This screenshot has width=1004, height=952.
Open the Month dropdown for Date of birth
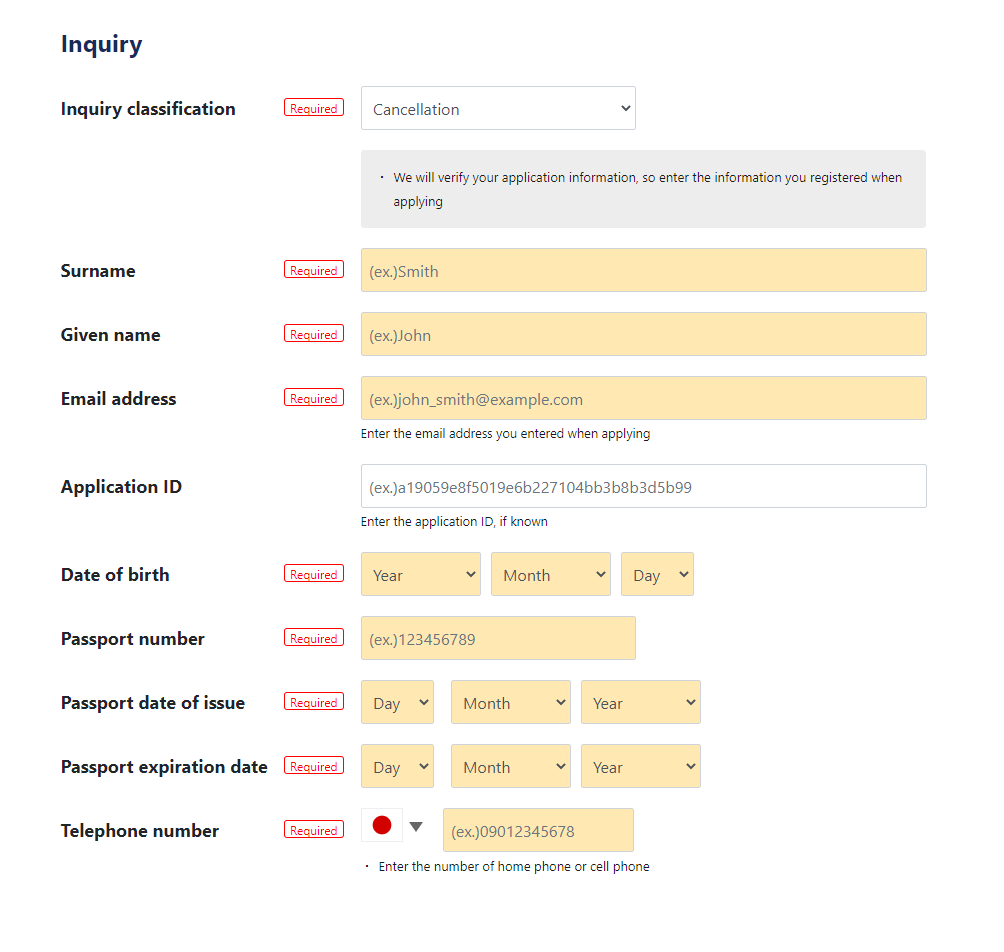[x=550, y=574]
